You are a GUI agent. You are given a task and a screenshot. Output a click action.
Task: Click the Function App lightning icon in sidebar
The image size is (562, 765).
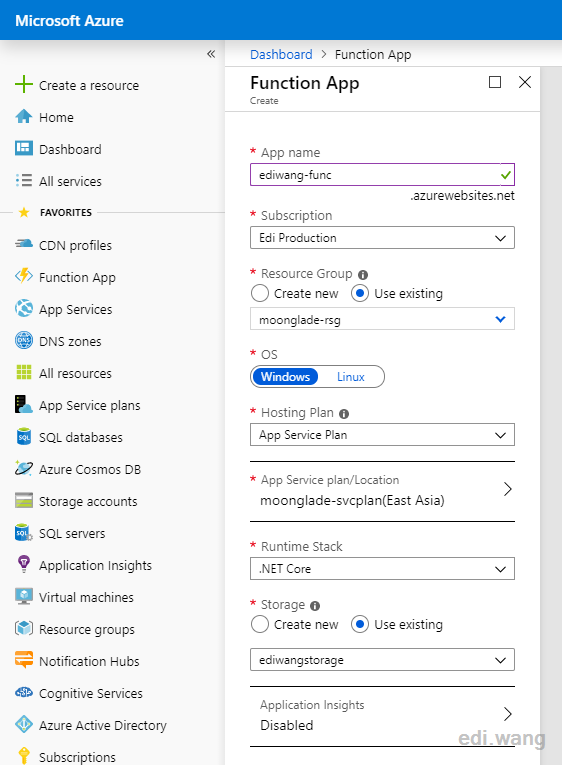point(23,276)
